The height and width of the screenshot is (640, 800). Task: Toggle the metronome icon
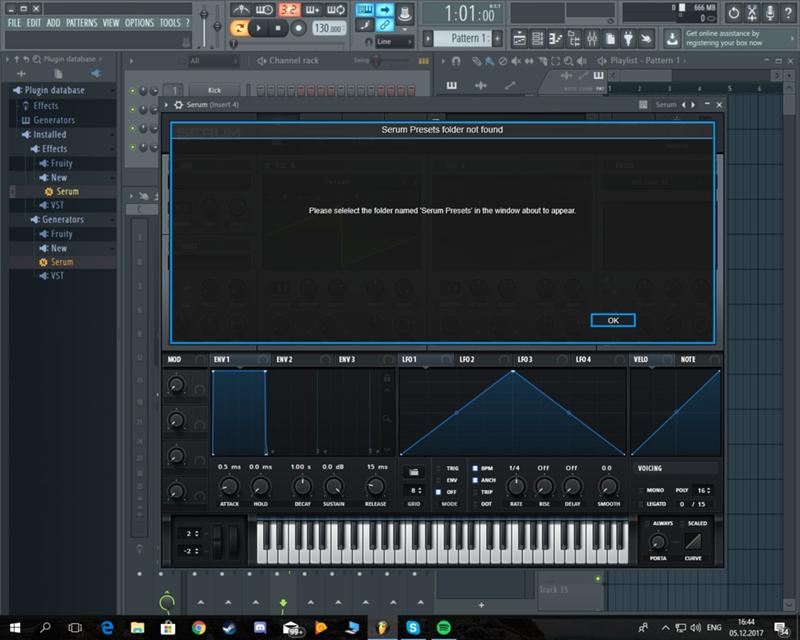pyautogui.click(x=240, y=9)
